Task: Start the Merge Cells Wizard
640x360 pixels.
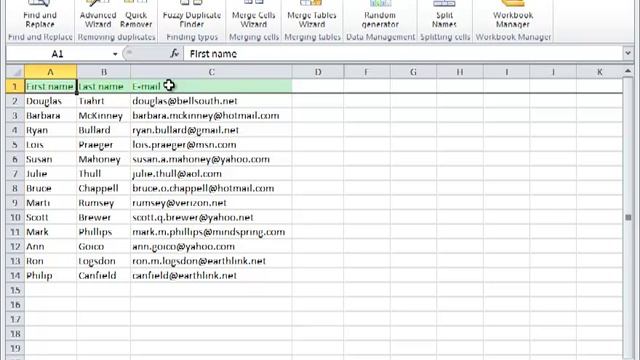Action: pos(253,15)
